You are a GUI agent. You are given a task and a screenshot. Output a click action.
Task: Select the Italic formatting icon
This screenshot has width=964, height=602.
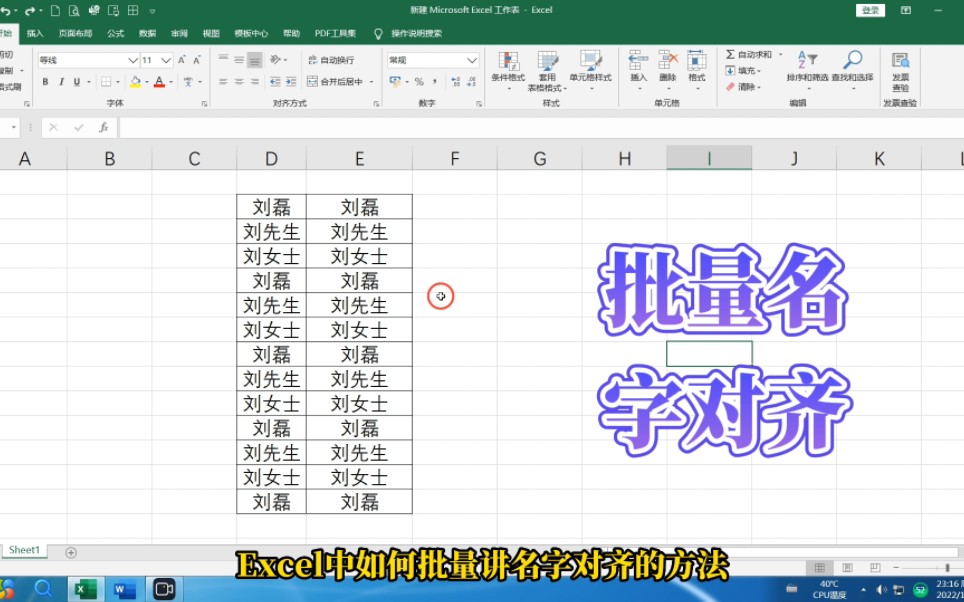click(61, 82)
